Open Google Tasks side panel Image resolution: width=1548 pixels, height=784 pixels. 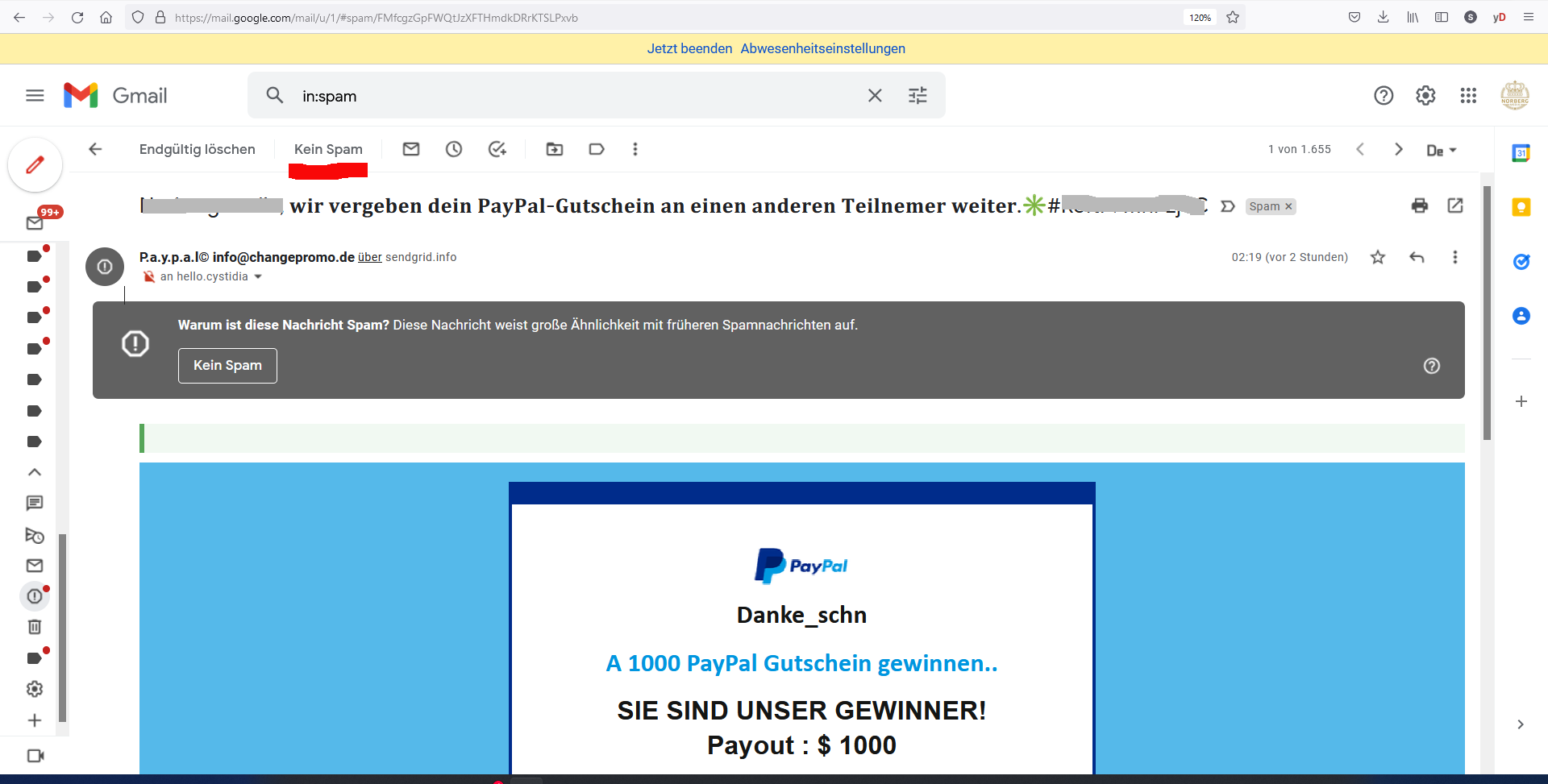click(1521, 261)
